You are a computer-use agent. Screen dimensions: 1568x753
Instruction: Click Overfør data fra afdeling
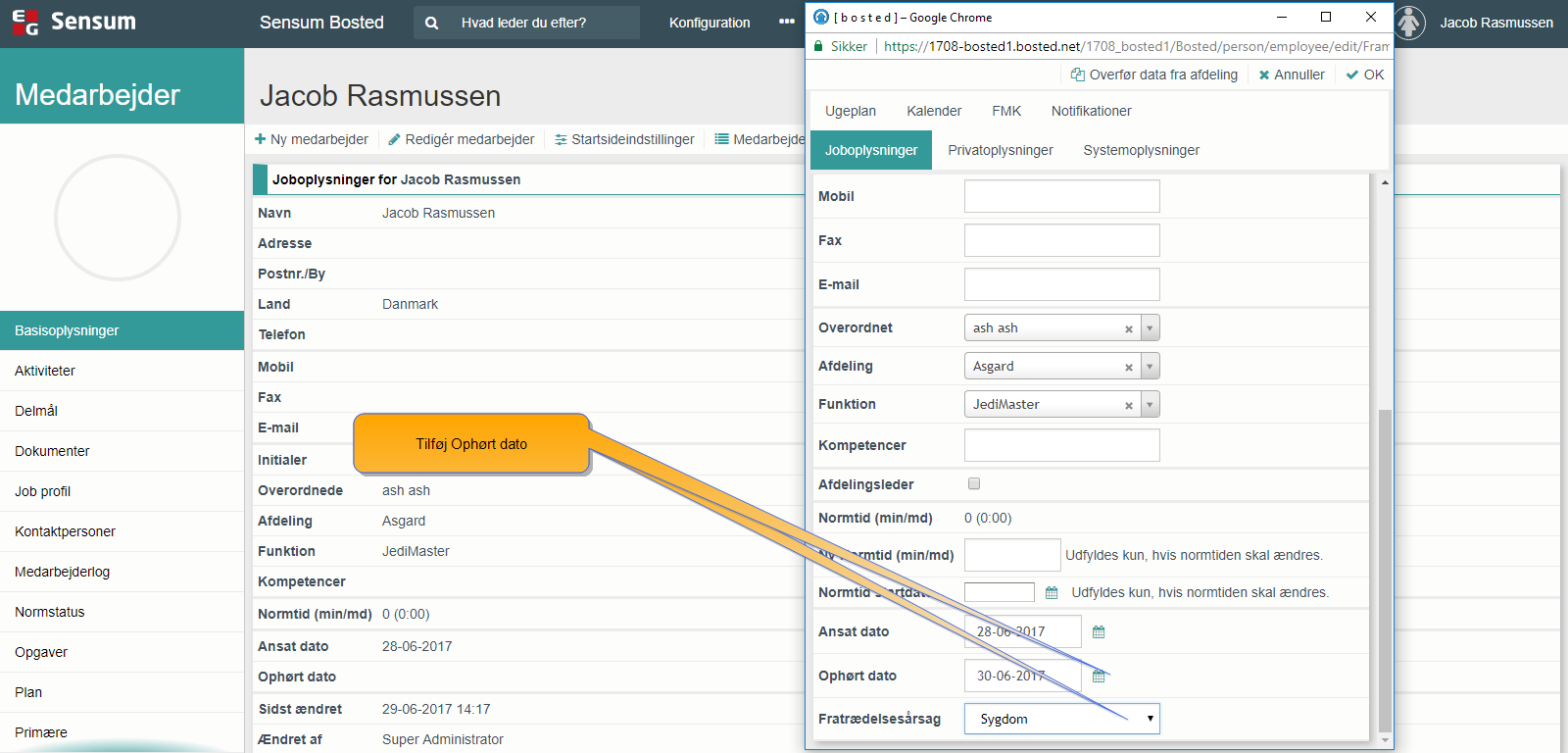[1153, 75]
